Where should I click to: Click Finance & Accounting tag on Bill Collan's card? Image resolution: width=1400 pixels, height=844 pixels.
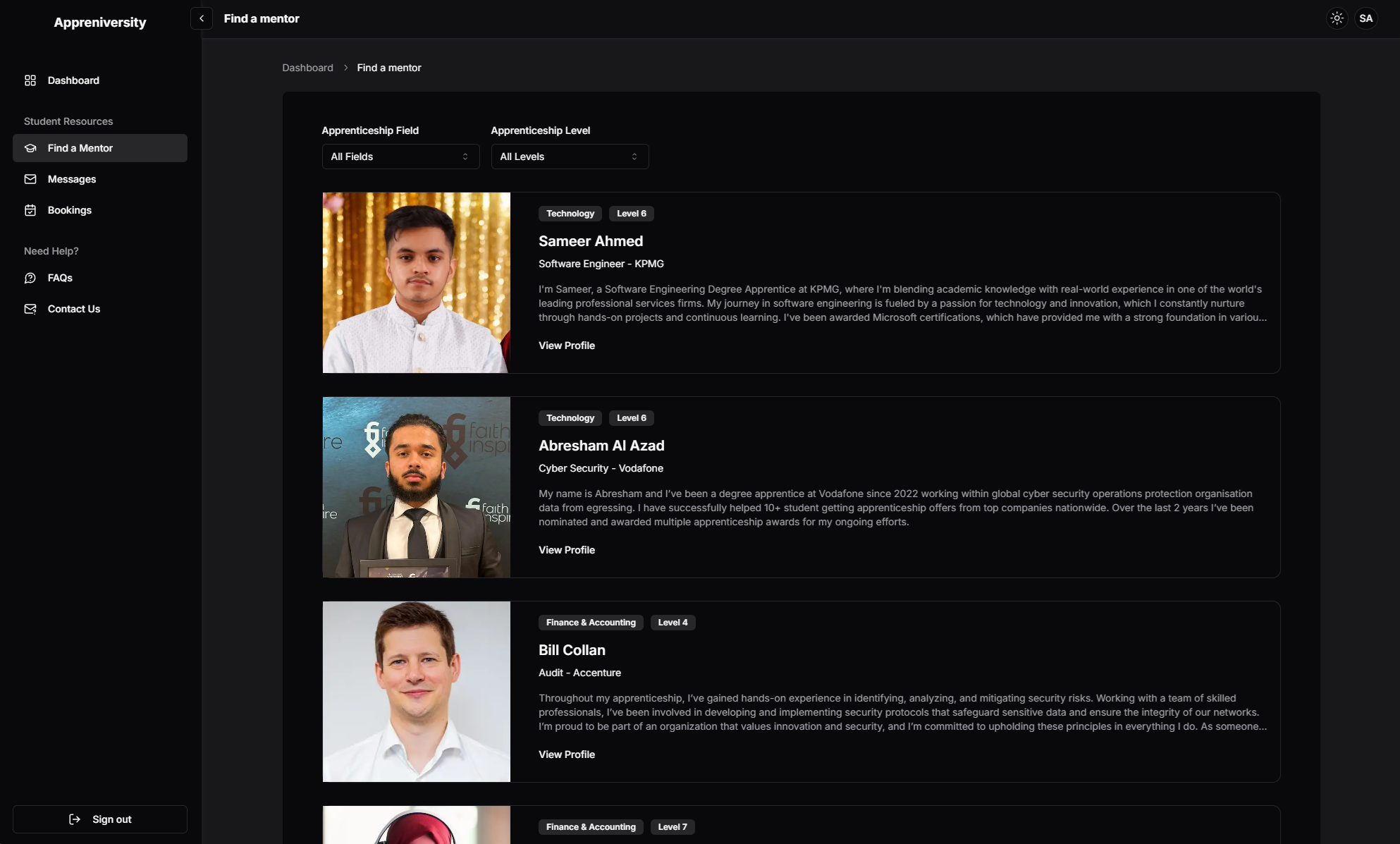[591, 623]
